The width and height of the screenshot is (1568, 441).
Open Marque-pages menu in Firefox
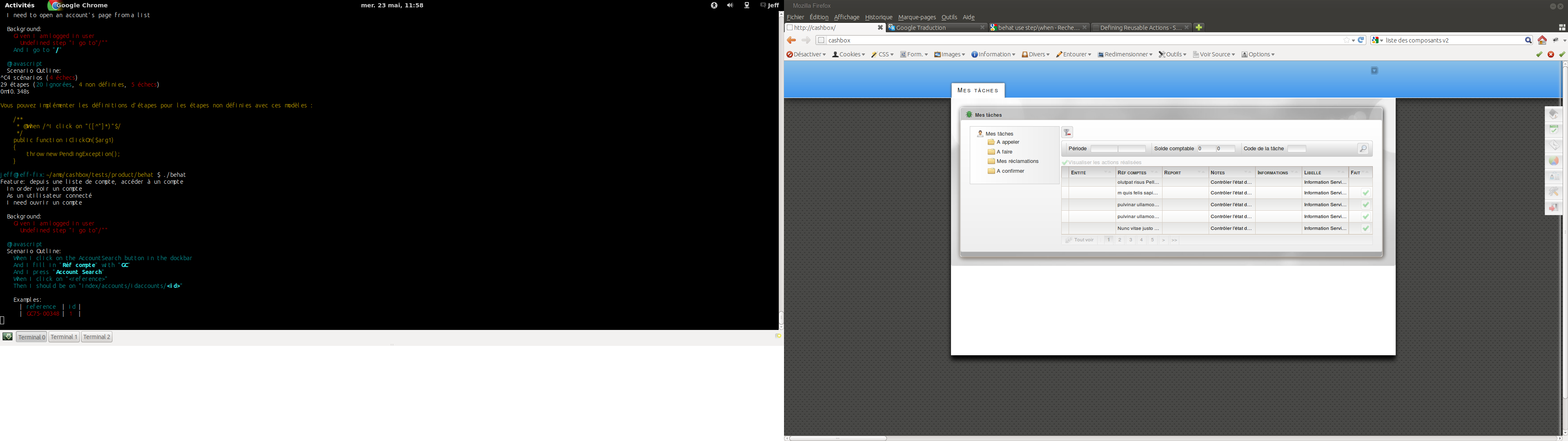coord(917,18)
